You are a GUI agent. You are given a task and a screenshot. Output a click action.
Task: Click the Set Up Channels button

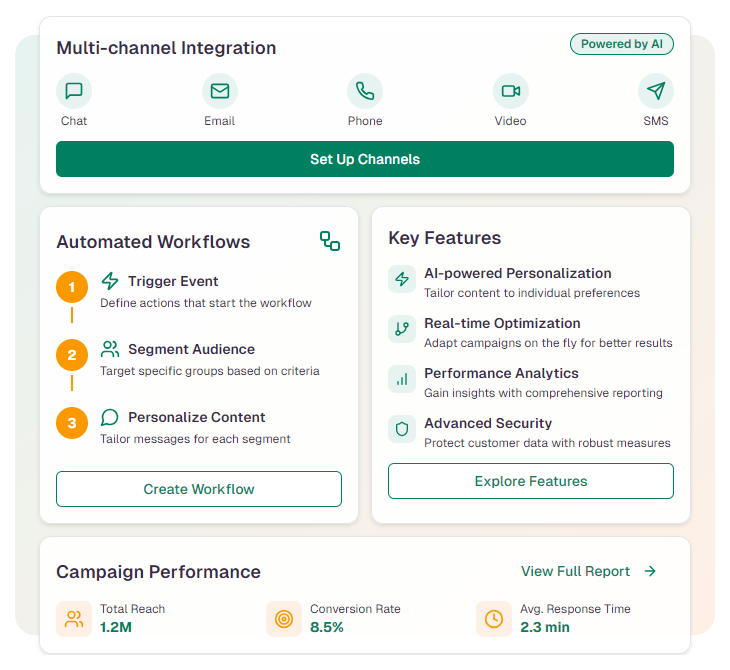pyautogui.click(x=365, y=159)
